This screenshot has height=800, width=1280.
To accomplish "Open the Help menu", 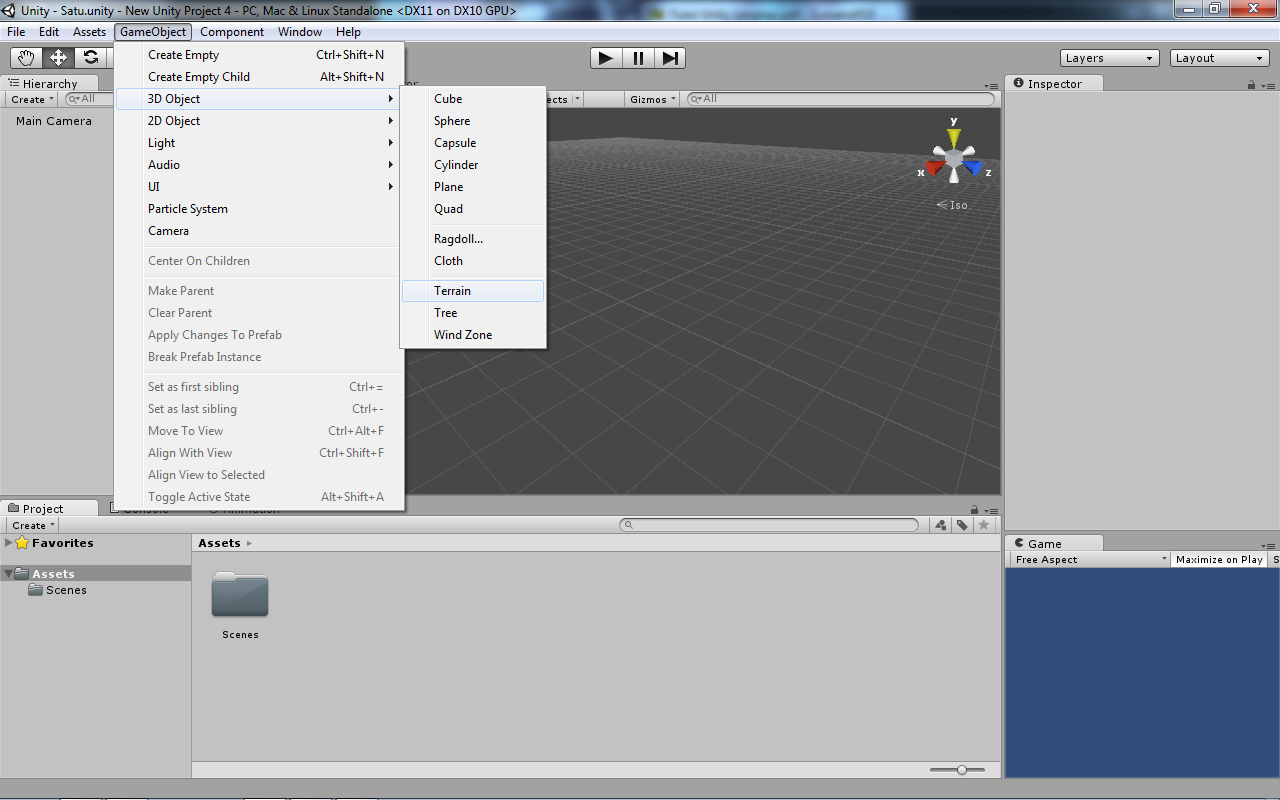I will click(348, 32).
